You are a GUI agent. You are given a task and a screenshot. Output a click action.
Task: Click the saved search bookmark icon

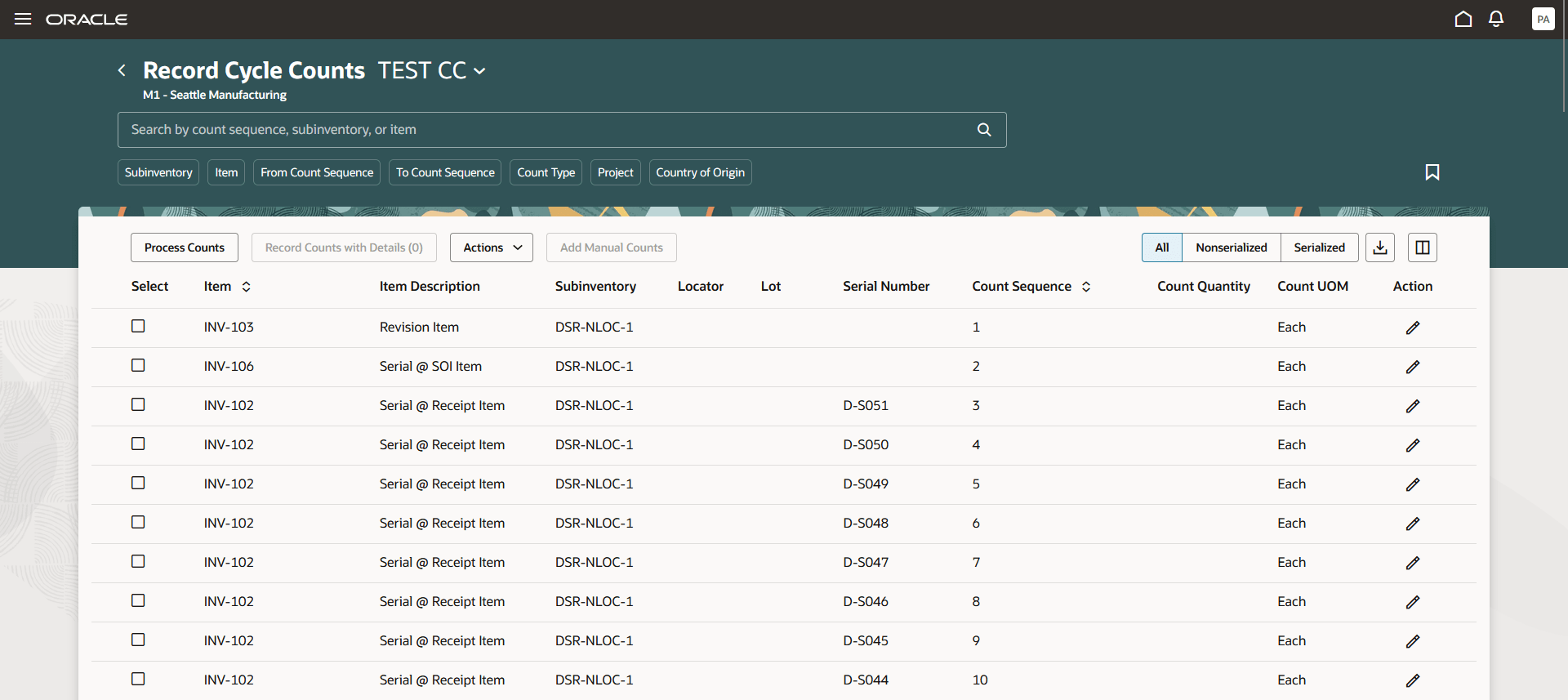click(x=1432, y=172)
